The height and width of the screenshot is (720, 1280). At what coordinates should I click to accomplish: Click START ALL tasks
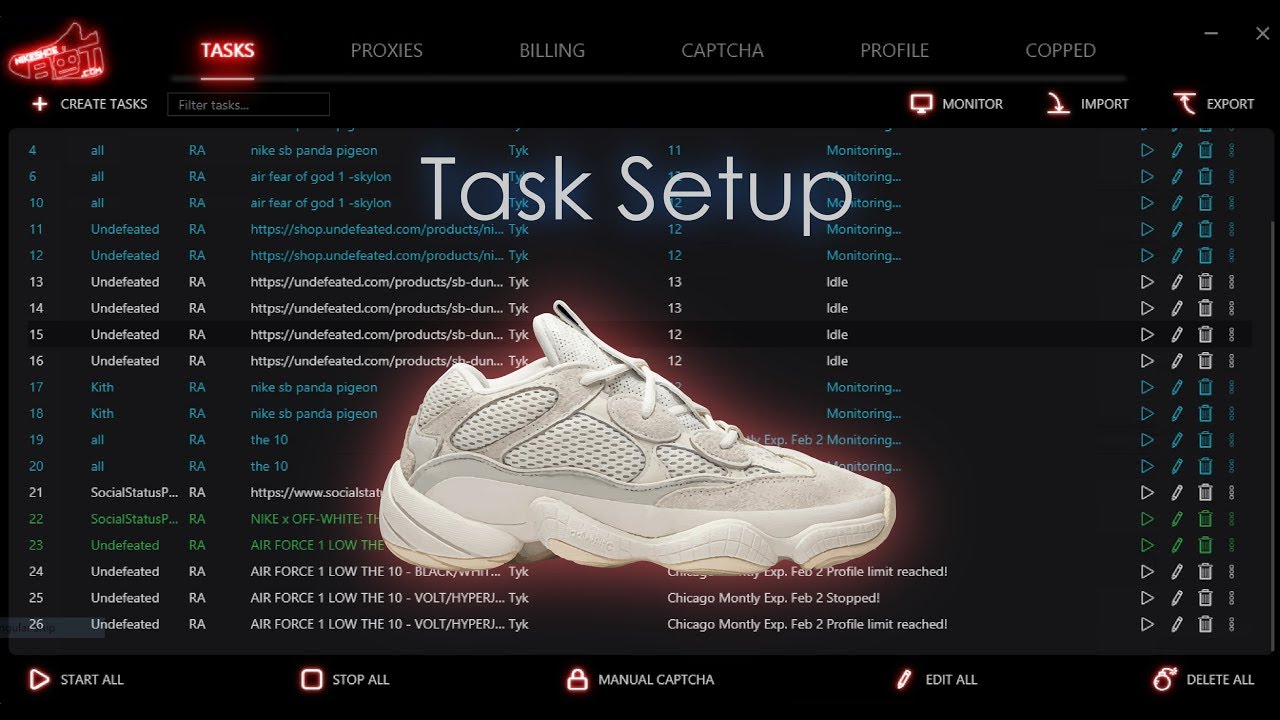tap(76, 680)
